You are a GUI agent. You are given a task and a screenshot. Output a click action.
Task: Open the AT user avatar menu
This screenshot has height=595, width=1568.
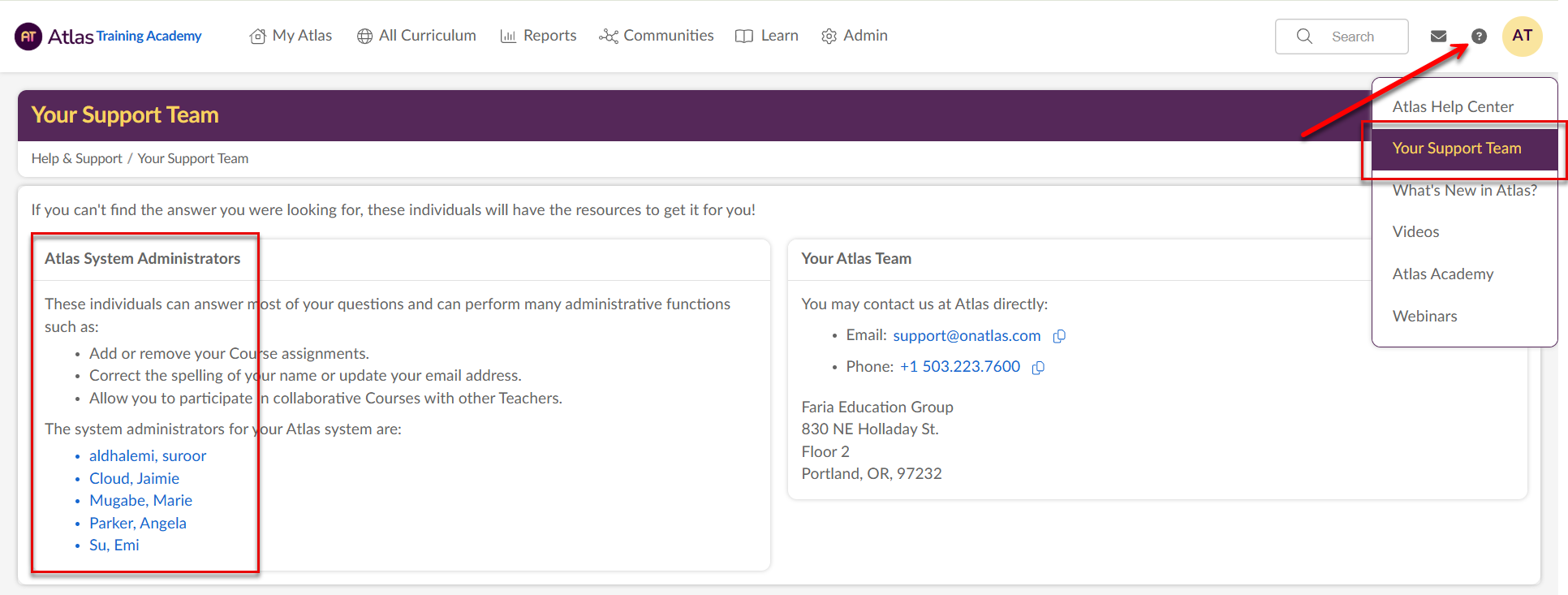[1523, 37]
